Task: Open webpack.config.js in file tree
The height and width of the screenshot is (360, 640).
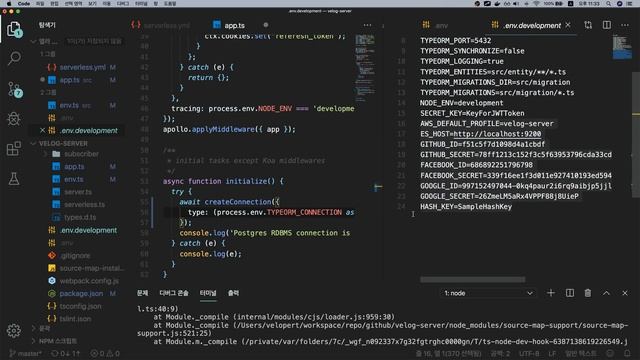Action: coord(89,281)
